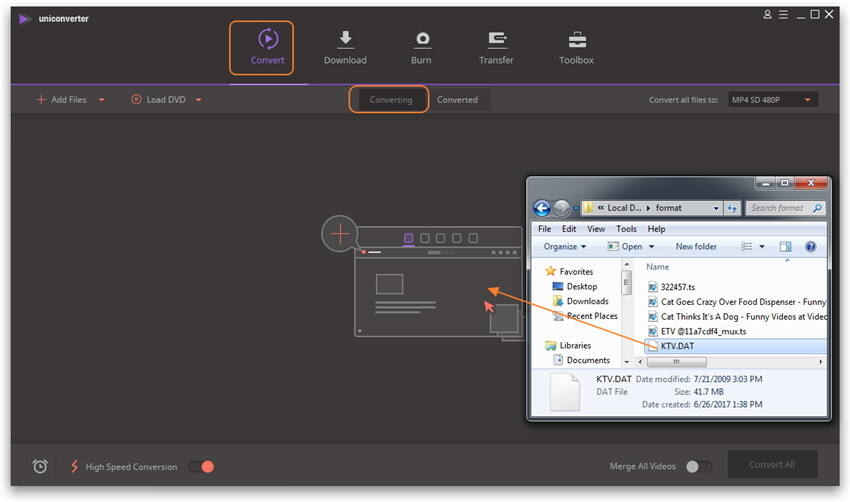850x502 pixels.
Task: Select the ETV @11a7cdf4_mux.ts file
Action: coord(697,331)
